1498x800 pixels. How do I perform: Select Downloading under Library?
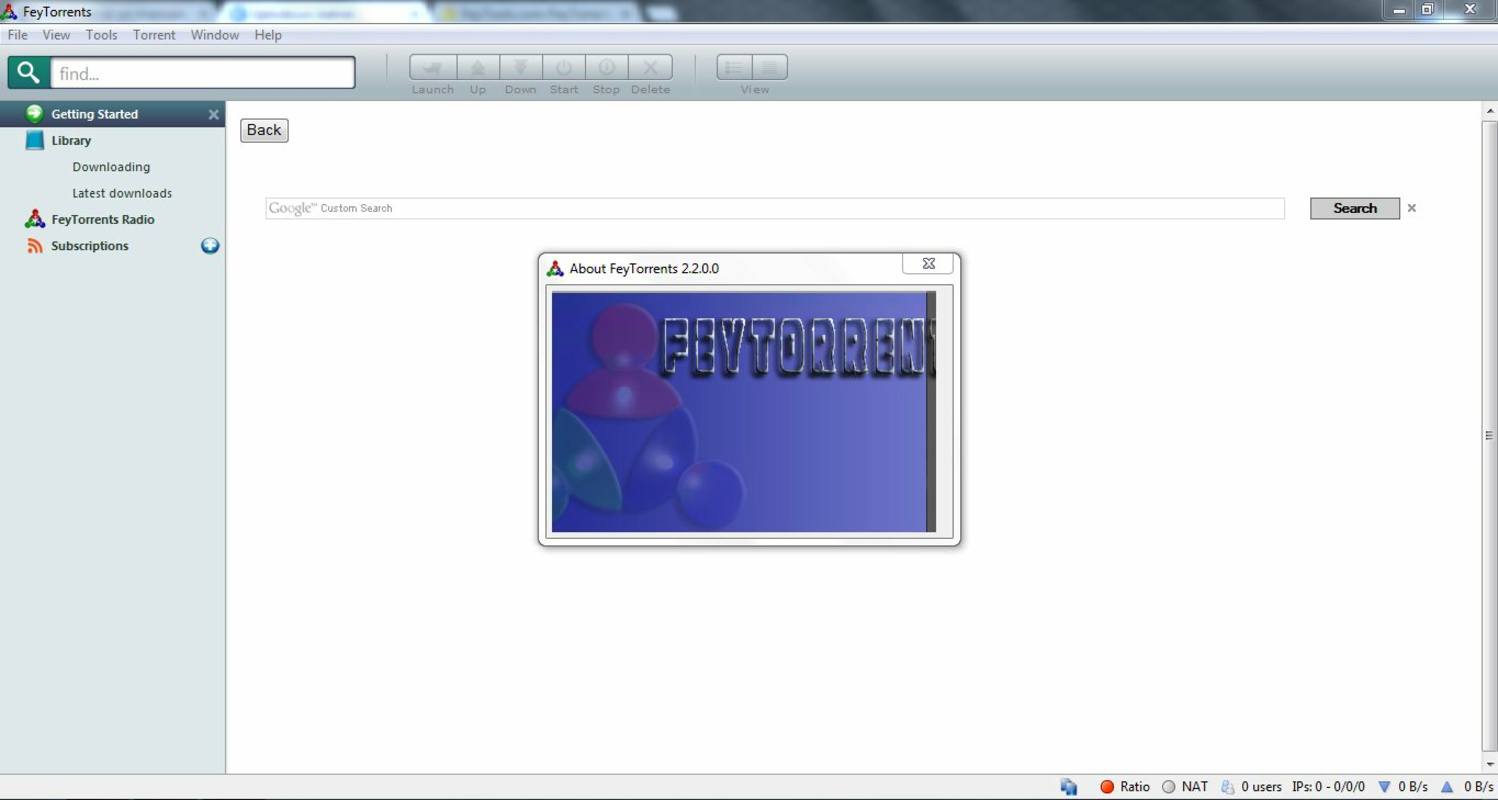[111, 167]
